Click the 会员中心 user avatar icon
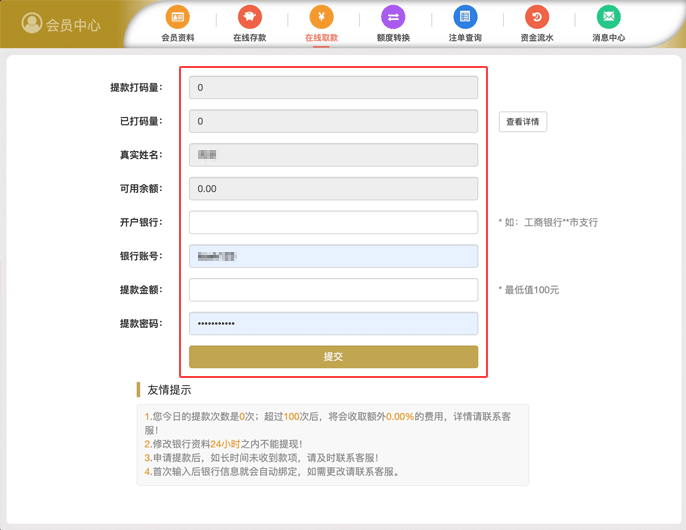Screen dimensions: 686x530 pyautogui.click(x=32, y=24)
